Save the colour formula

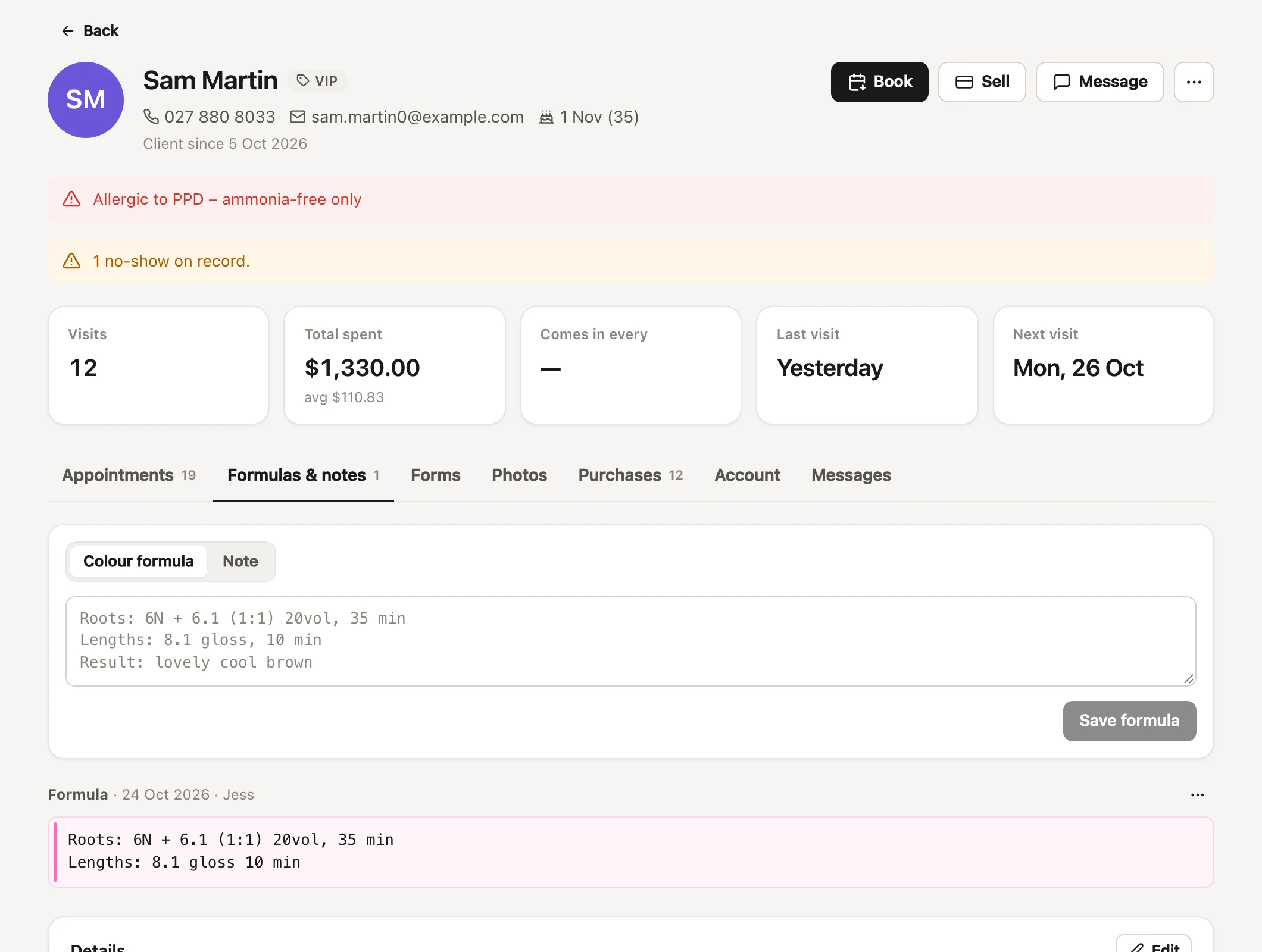1130,721
